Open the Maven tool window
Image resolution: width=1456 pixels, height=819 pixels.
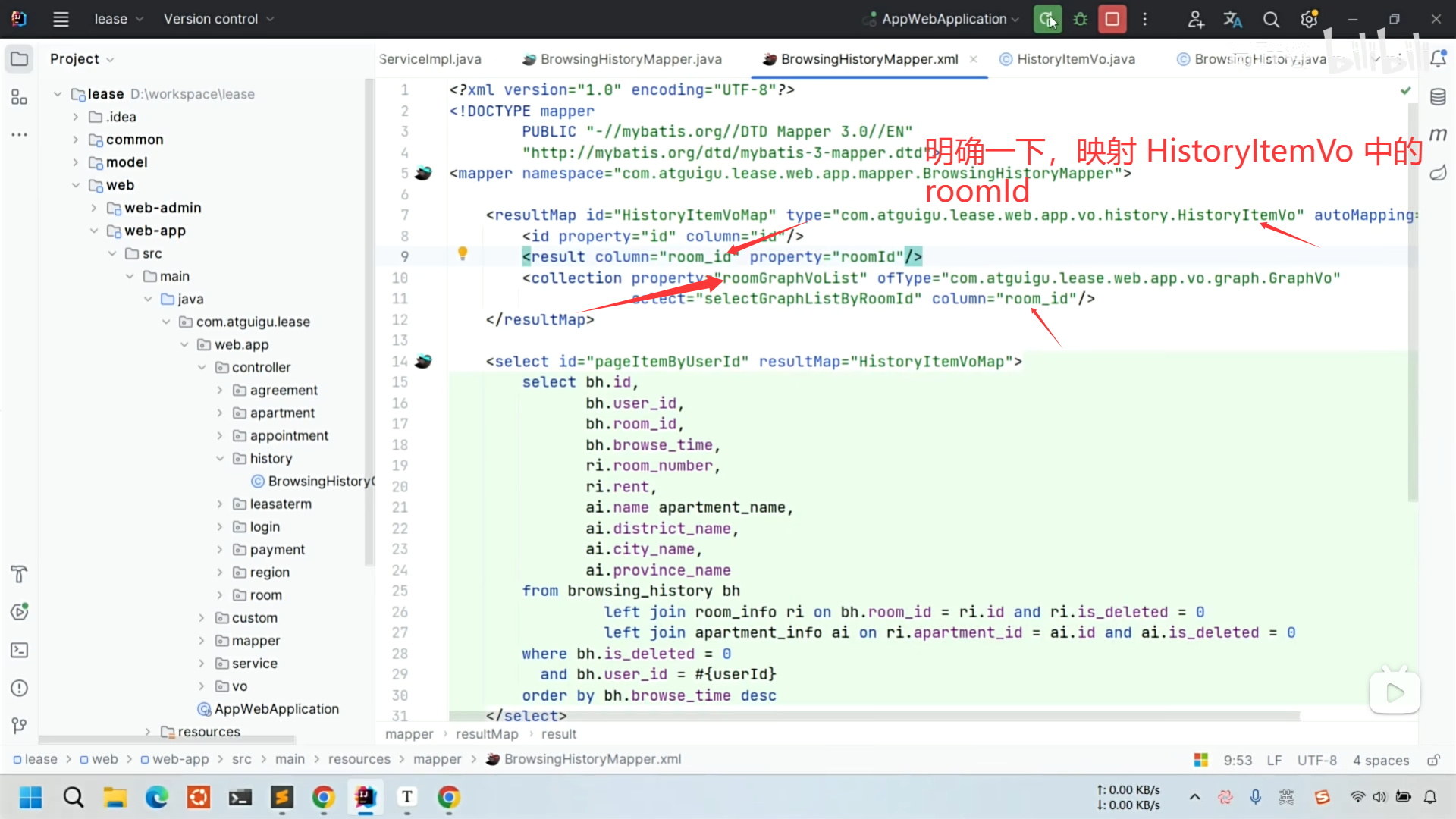coord(1438,135)
